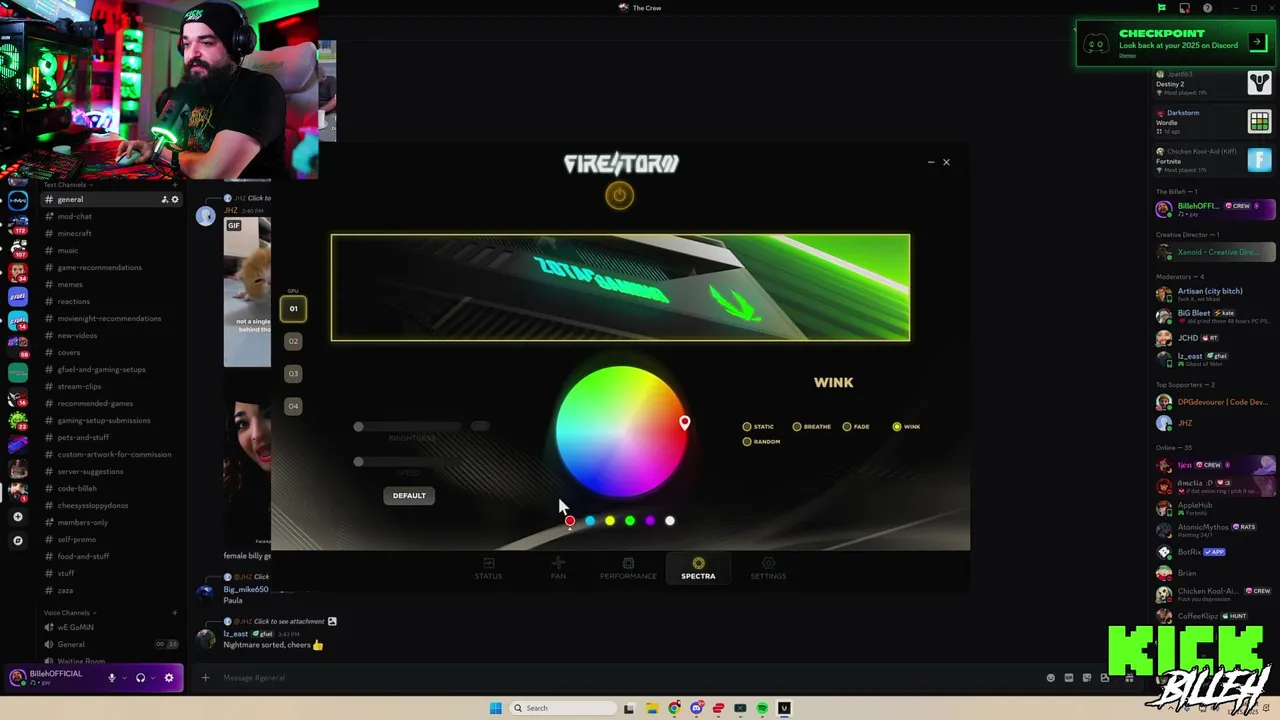Click the Fortnite activity icon
Screen dimensions: 1280x720
pyautogui.click(x=1259, y=160)
